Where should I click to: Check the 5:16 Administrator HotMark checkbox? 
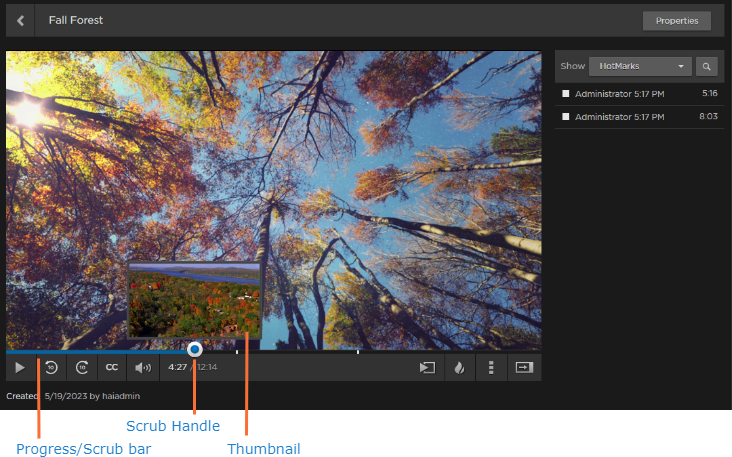(566, 93)
